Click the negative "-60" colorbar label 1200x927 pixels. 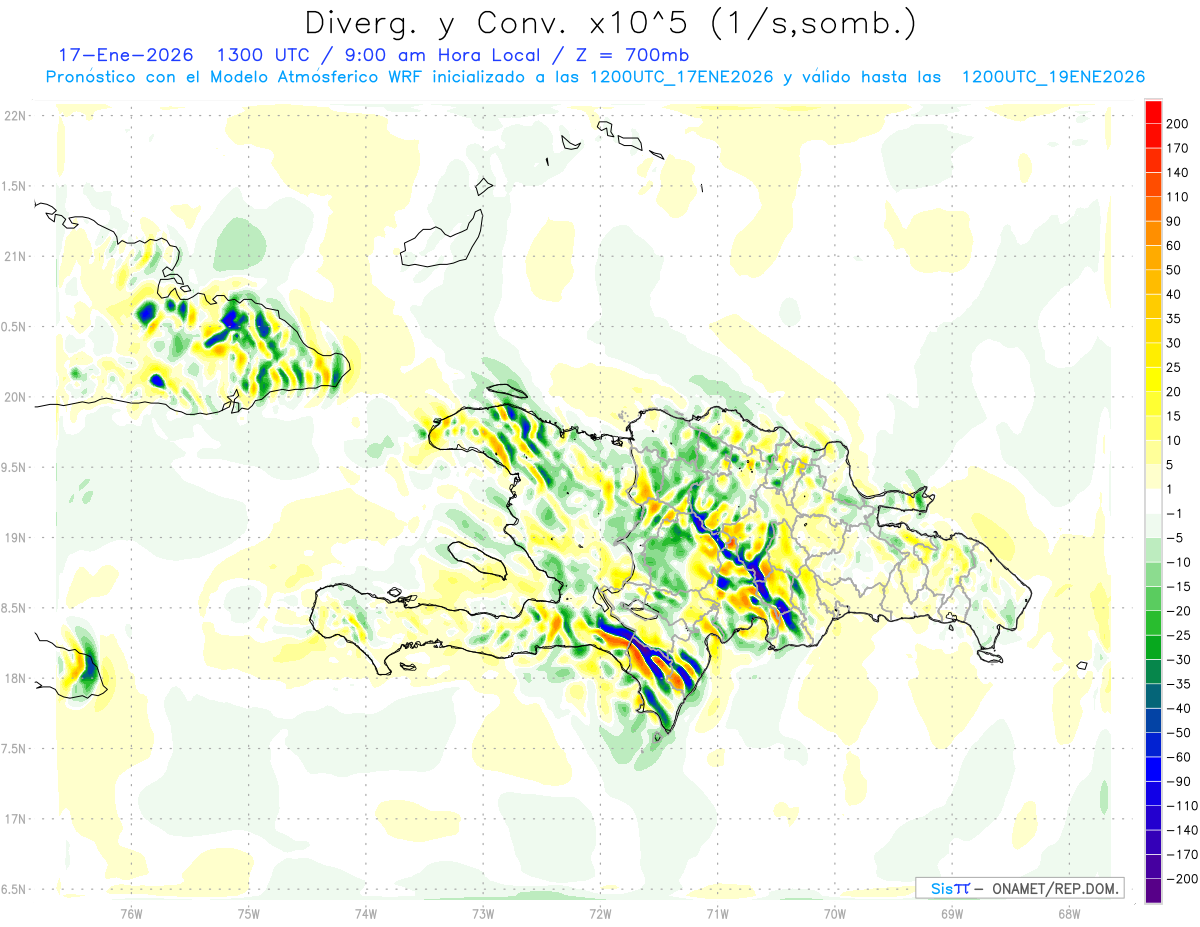(x=1180, y=757)
